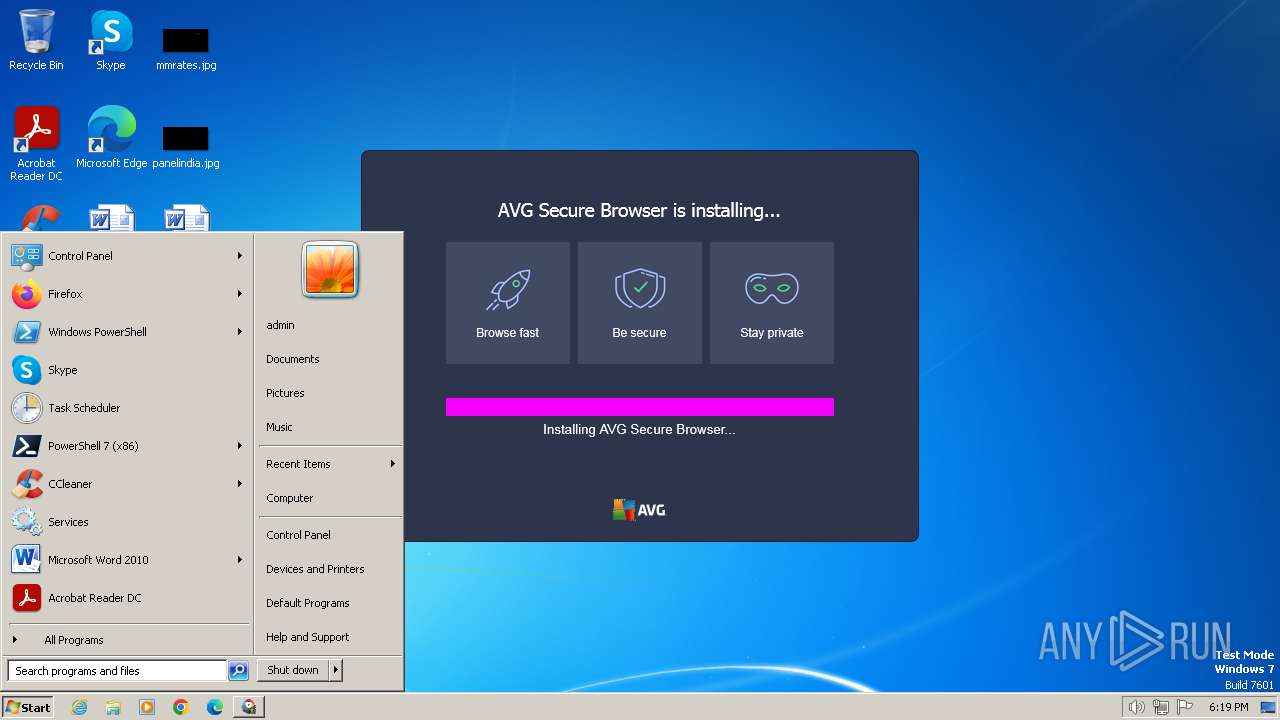Click Show desktop button on taskbar
Image resolution: width=1280 pixels, height=720 pixels.
pyautogui.click(x=1269, y=707)
